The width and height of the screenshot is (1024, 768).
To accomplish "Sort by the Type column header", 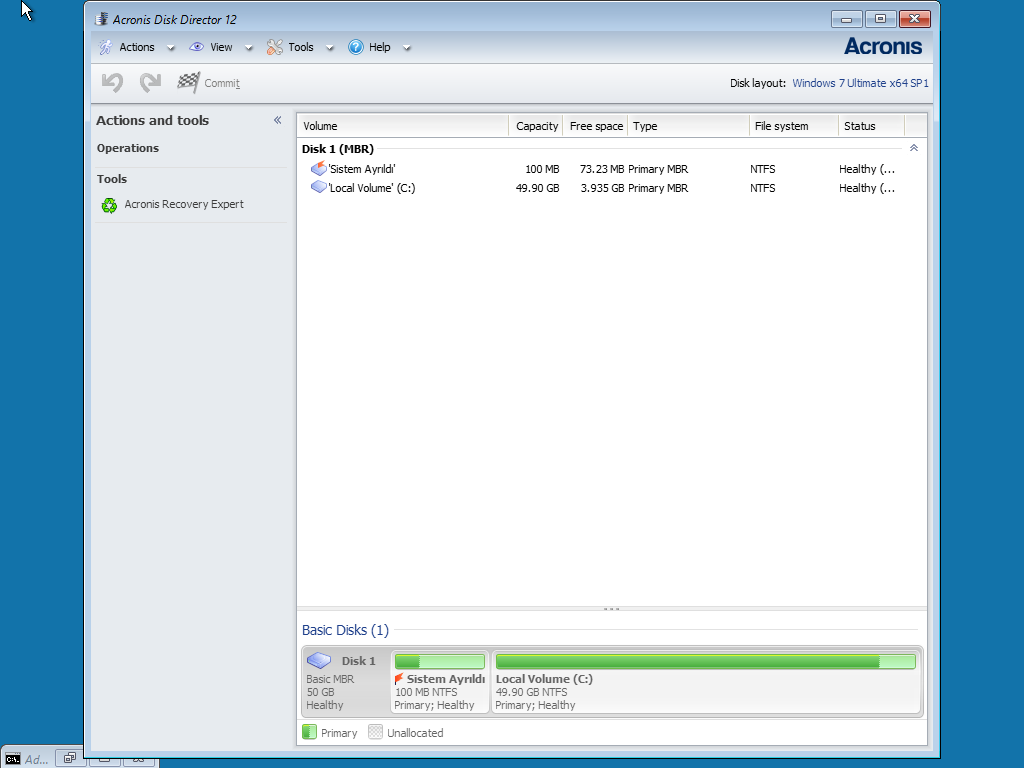I will 688,126.
